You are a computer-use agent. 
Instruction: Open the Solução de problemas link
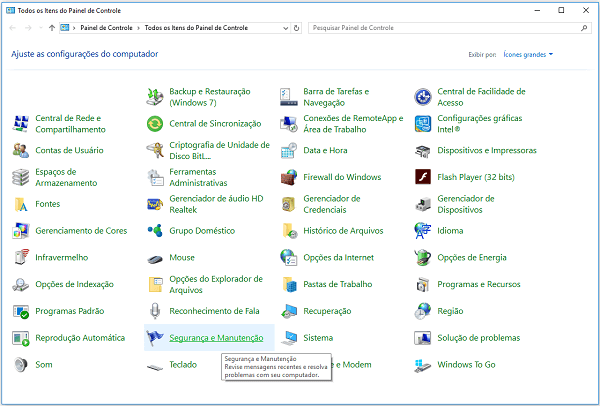pos(478,338)
